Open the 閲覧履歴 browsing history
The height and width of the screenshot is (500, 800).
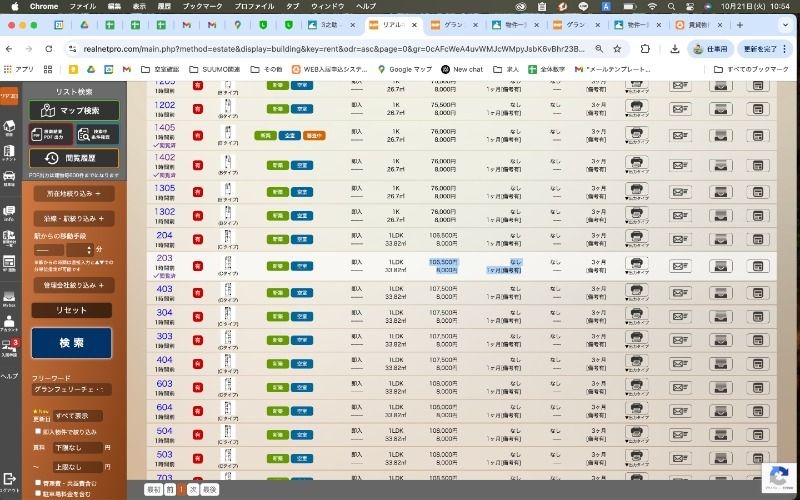(x=74, y=158)
